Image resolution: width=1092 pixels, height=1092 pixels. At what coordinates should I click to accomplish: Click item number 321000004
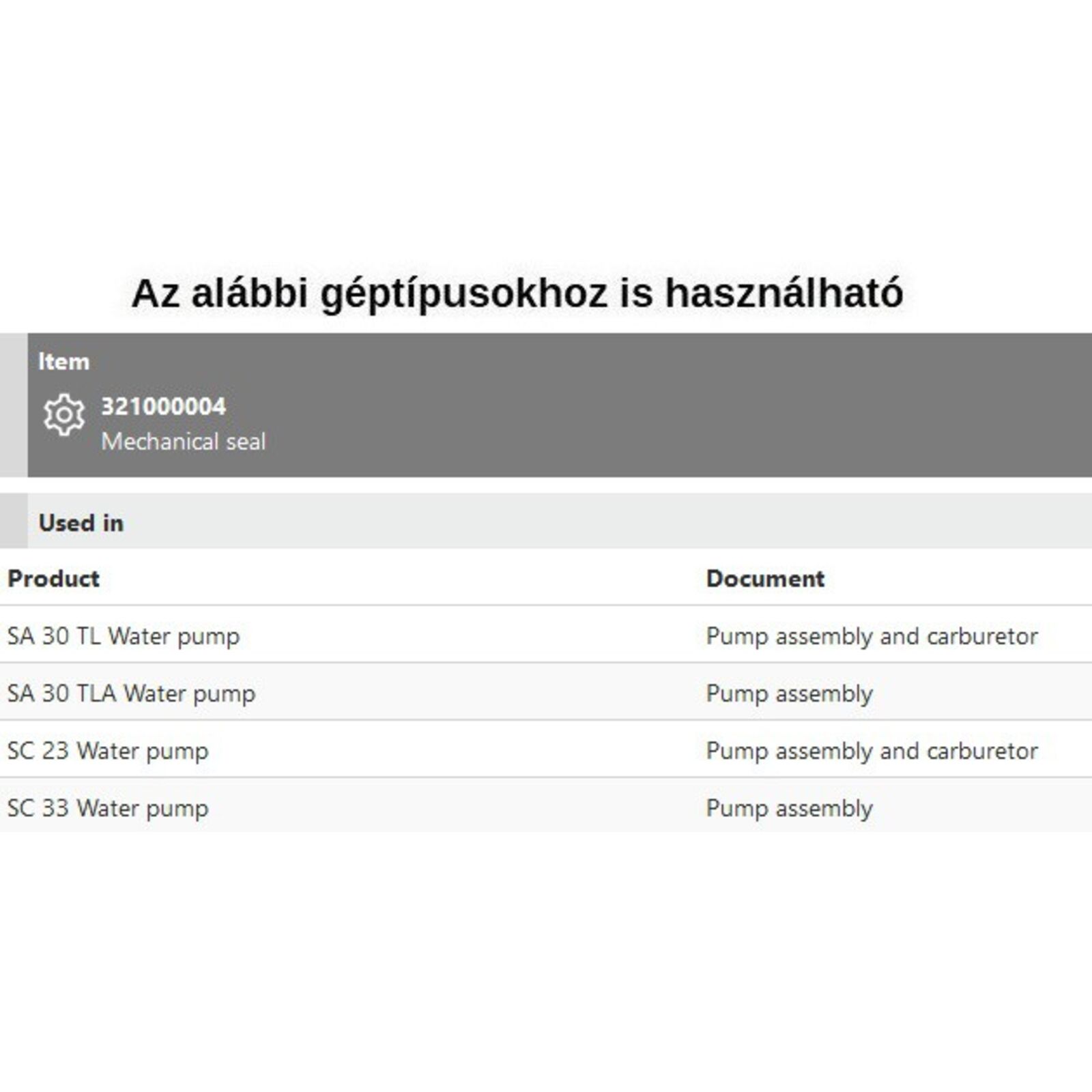[x=163, y=407]
